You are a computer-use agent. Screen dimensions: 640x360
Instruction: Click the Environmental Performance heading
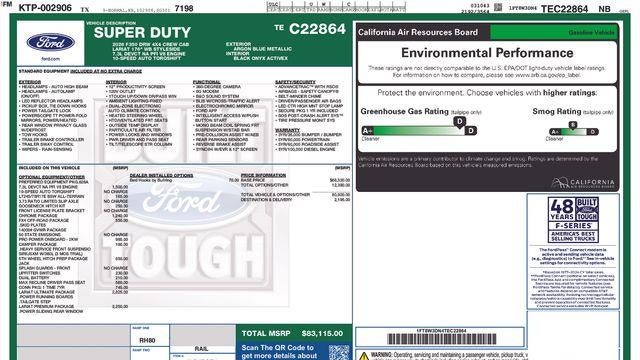(487, 53)
